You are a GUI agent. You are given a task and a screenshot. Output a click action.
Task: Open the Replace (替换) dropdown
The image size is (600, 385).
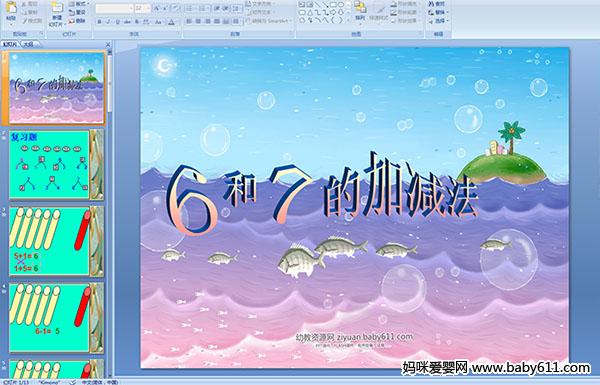[439, 12]
